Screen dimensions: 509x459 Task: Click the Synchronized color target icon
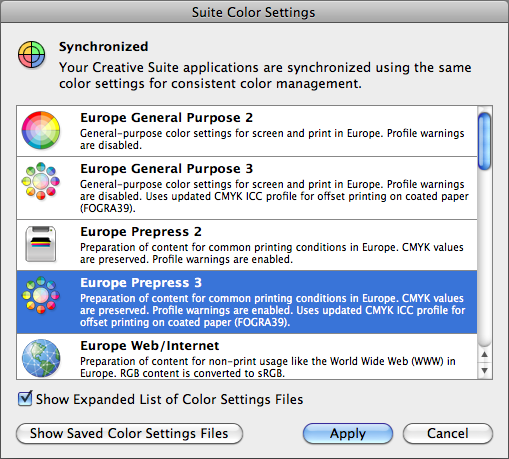[31, 54]
